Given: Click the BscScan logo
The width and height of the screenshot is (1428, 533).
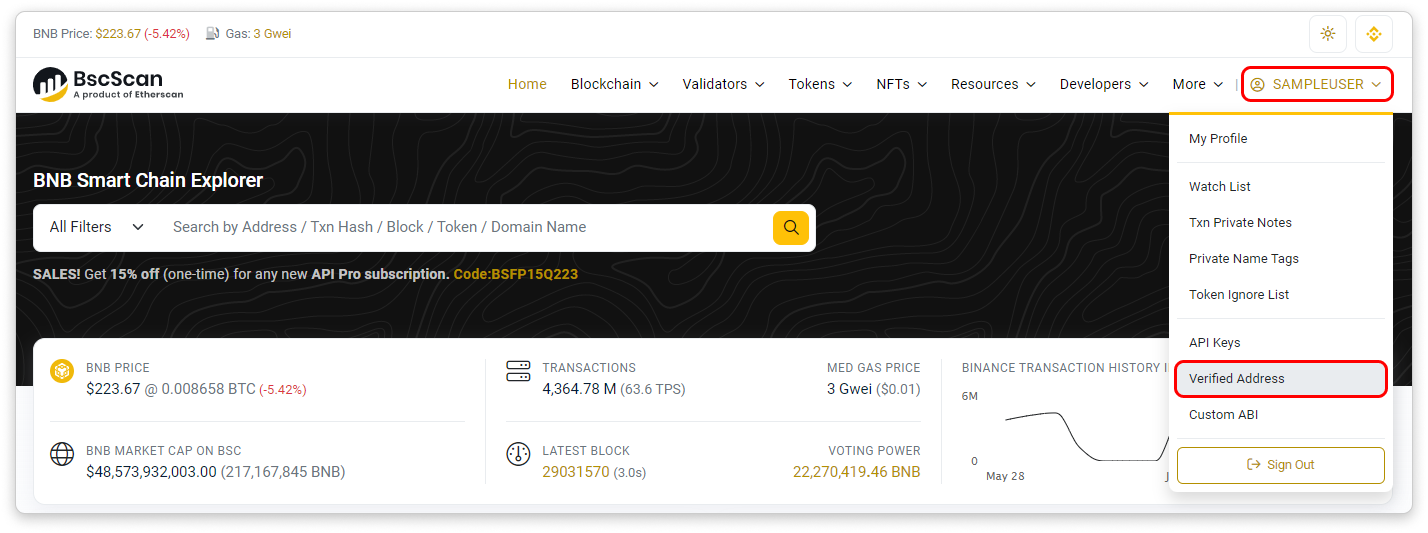Looking at the screenshot, I should point(108,85).
